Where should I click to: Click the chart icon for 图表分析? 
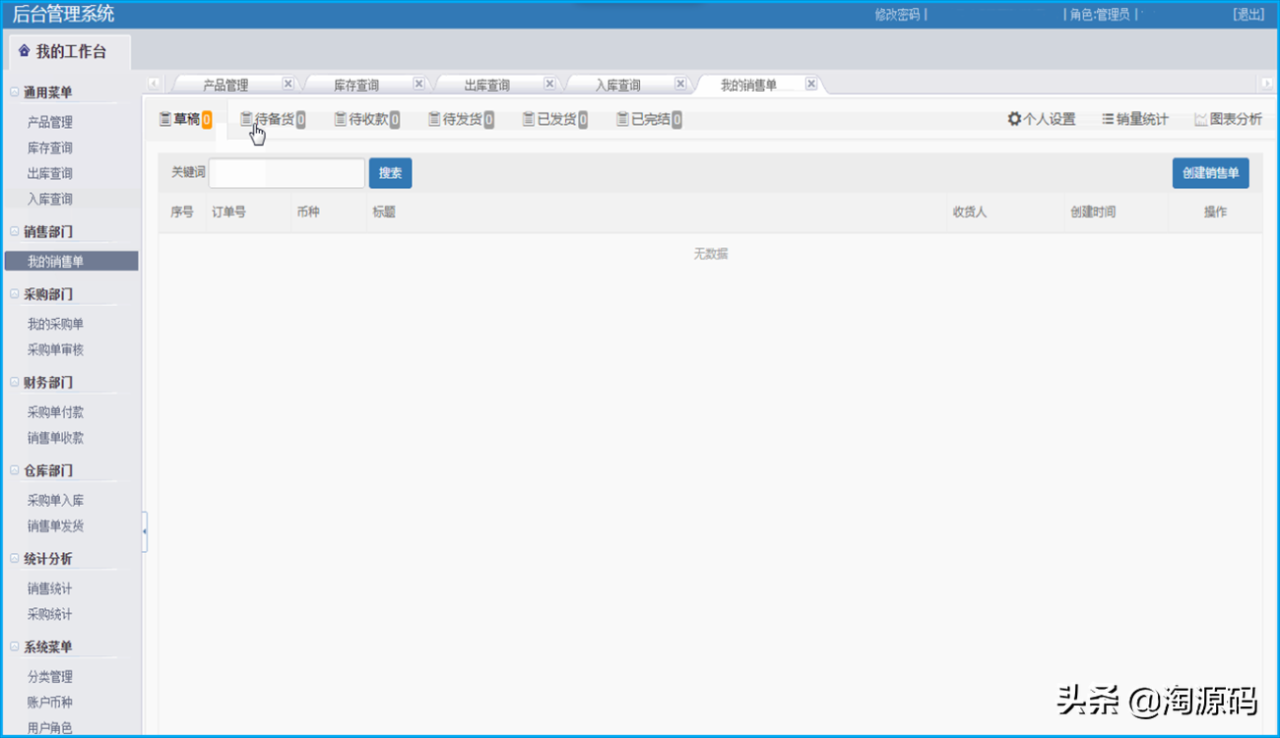coord(1200,119)
